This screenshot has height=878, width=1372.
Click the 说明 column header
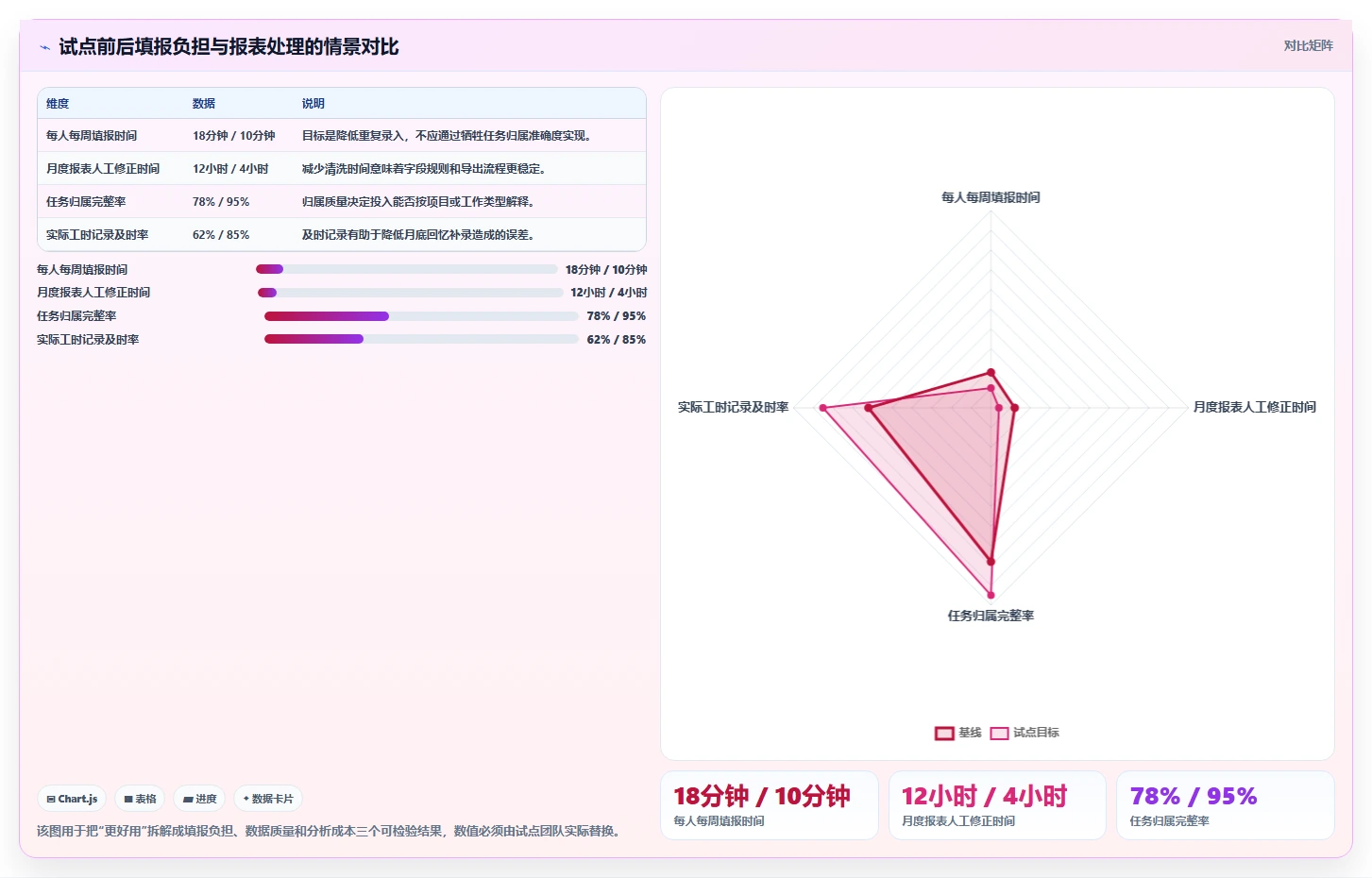(313, 104)
